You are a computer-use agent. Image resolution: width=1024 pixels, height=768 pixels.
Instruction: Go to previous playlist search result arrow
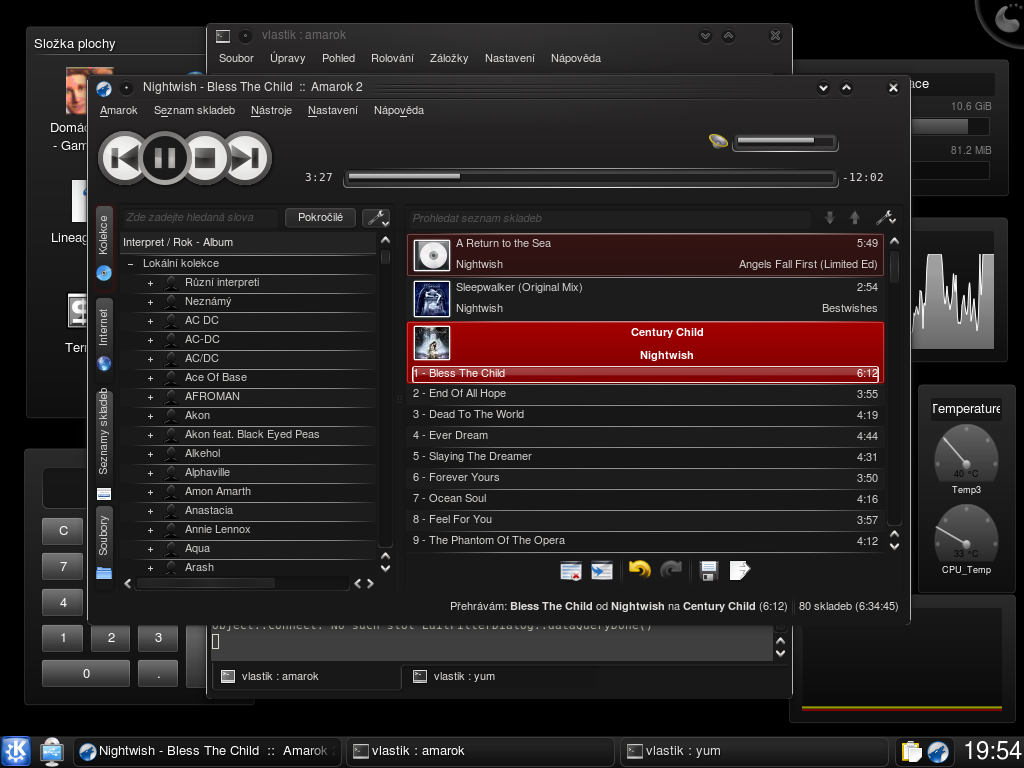point(854,217)
